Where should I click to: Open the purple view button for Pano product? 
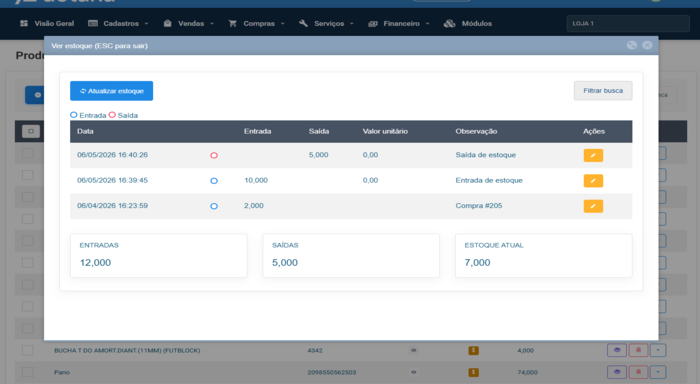click(617, 371)
